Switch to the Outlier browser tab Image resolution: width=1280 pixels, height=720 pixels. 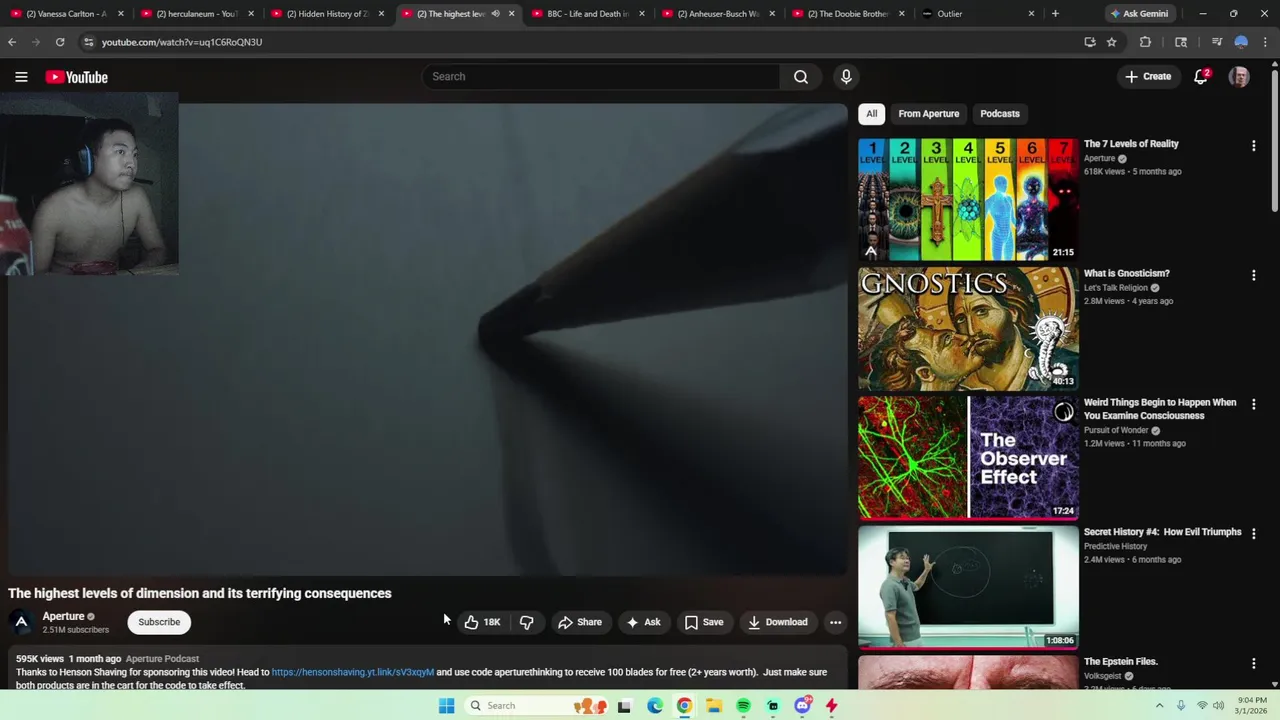[977, 14]
